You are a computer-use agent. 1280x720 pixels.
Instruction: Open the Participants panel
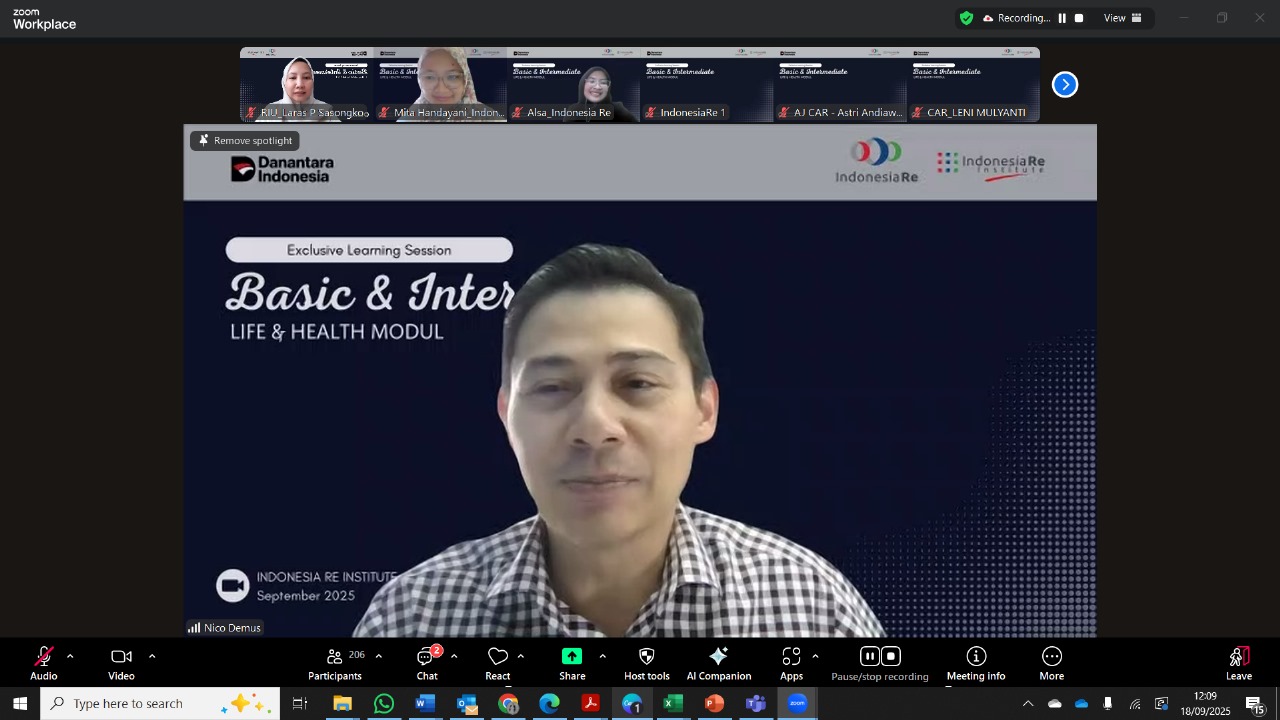tap(335, 664)
